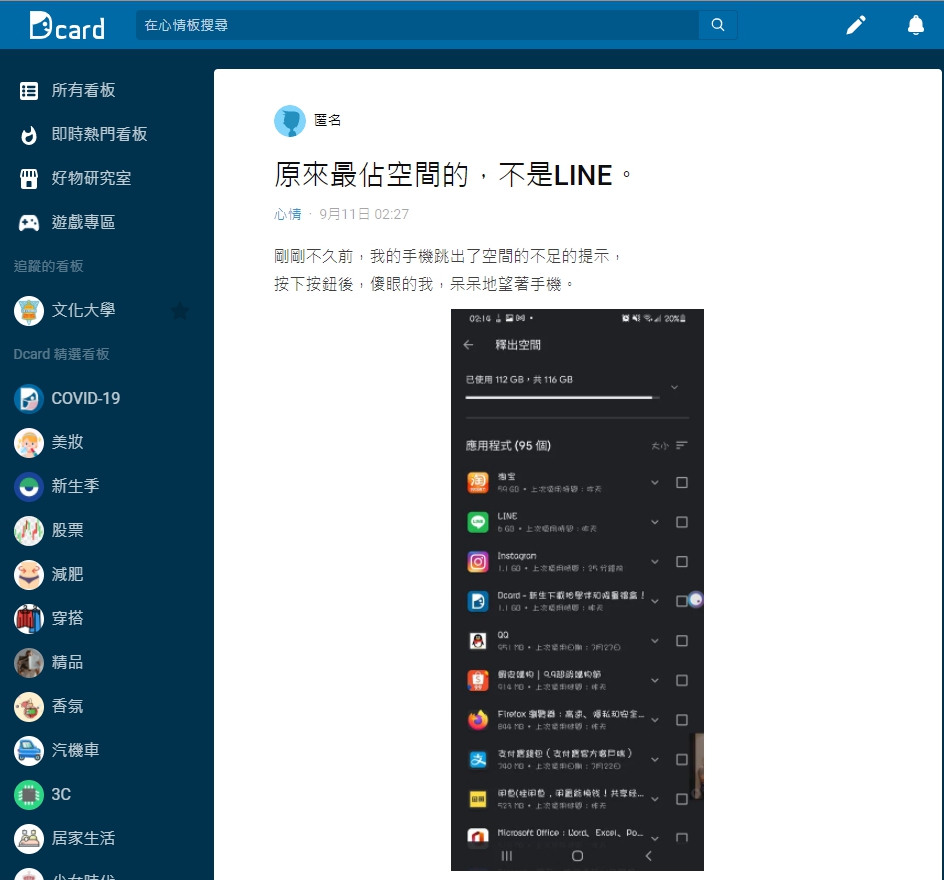Expand the QQ row chevron

pos(654,641)
